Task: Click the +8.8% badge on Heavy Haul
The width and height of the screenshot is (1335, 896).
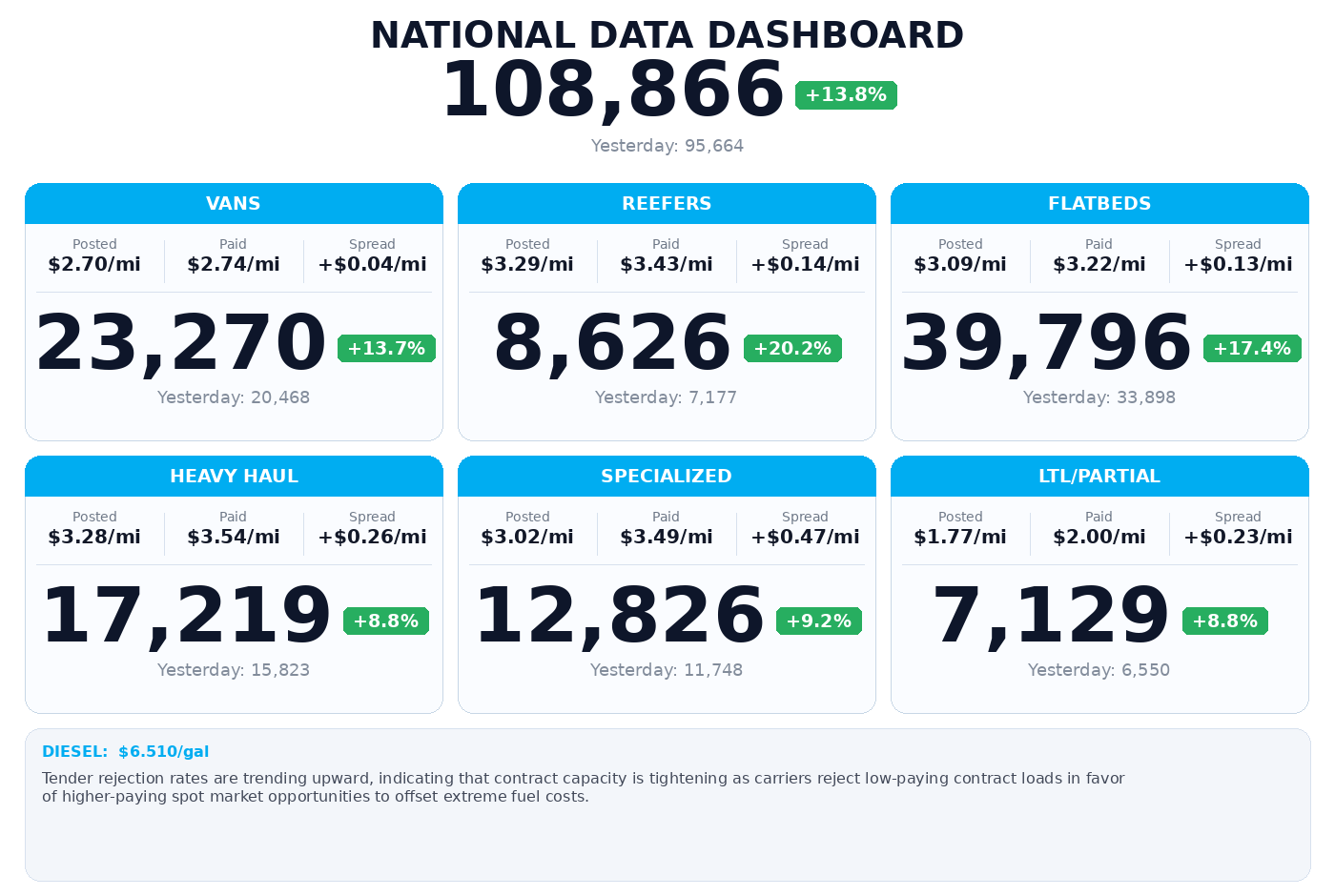Action: [x=386, y=621]
